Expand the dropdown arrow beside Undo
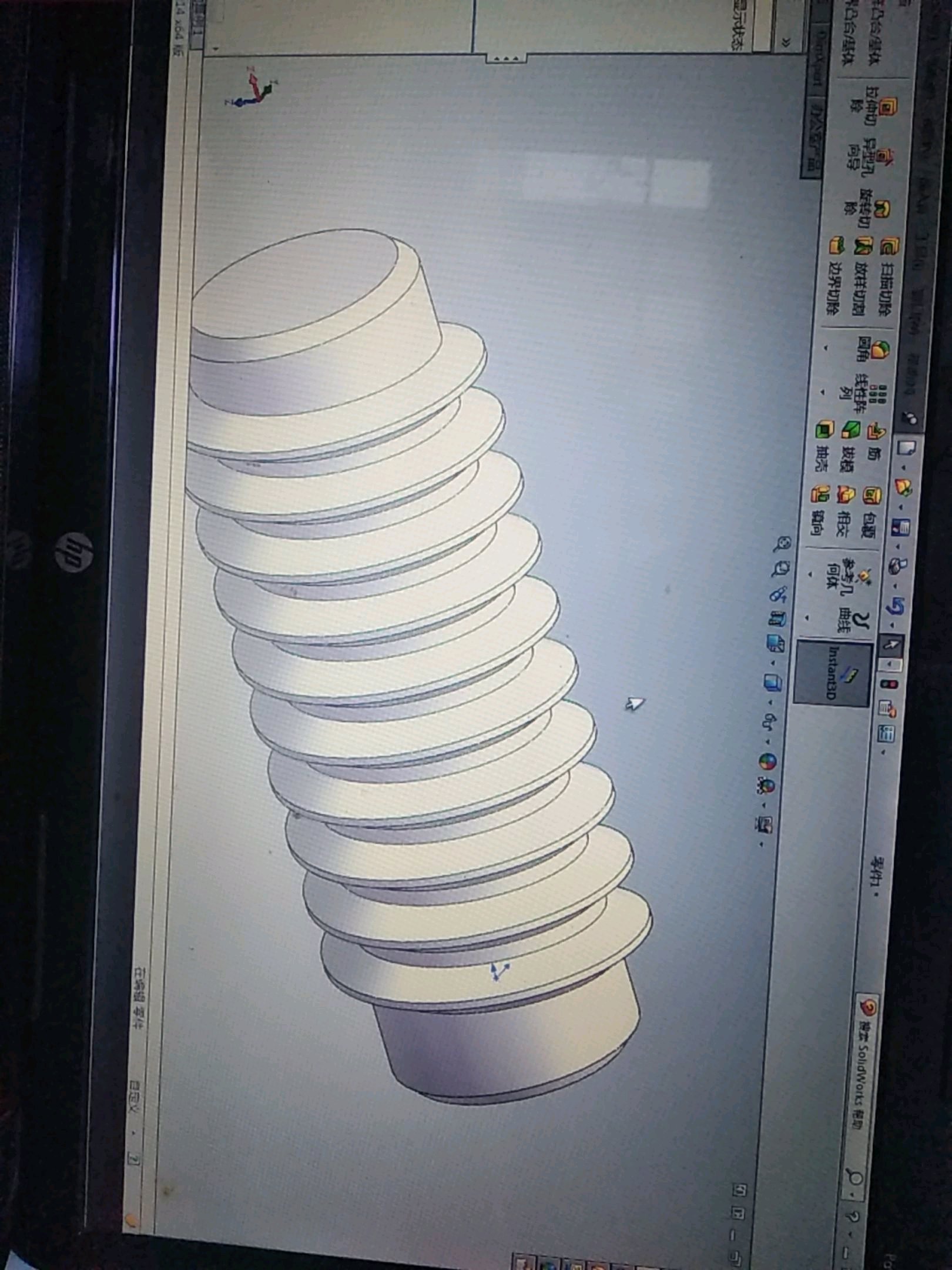This screenshot has height=1270, width=952. 892,624
